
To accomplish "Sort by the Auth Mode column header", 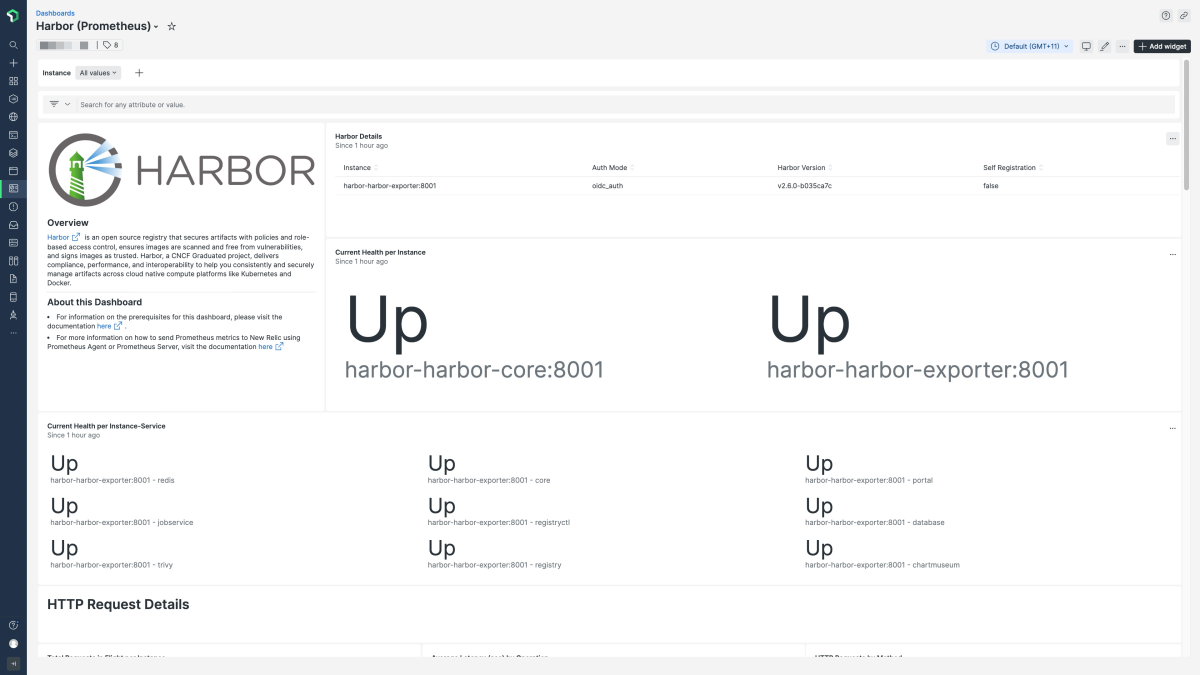I will 613,167.
